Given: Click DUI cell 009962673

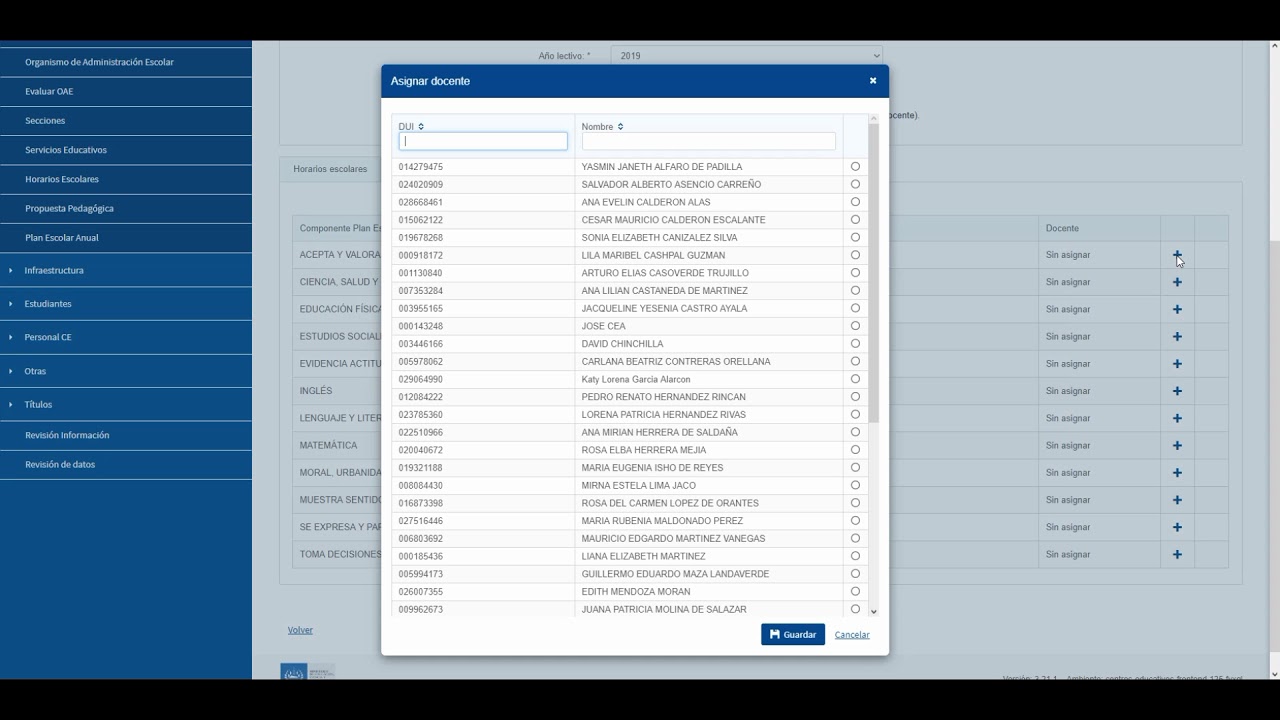Looking at the screenshot, I should coord(420,609).
